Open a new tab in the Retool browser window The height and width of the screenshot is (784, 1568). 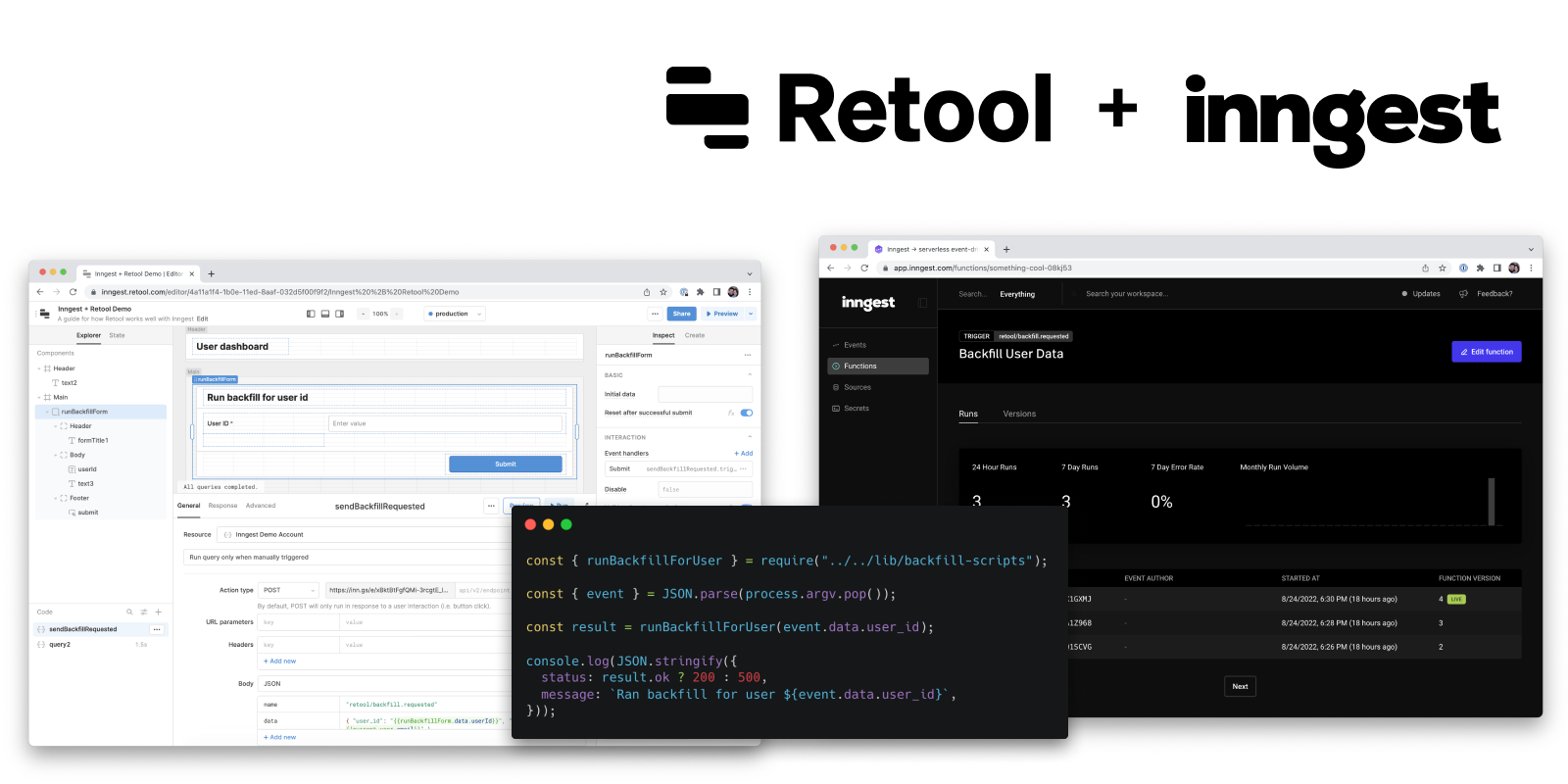[x=211, y=273]
